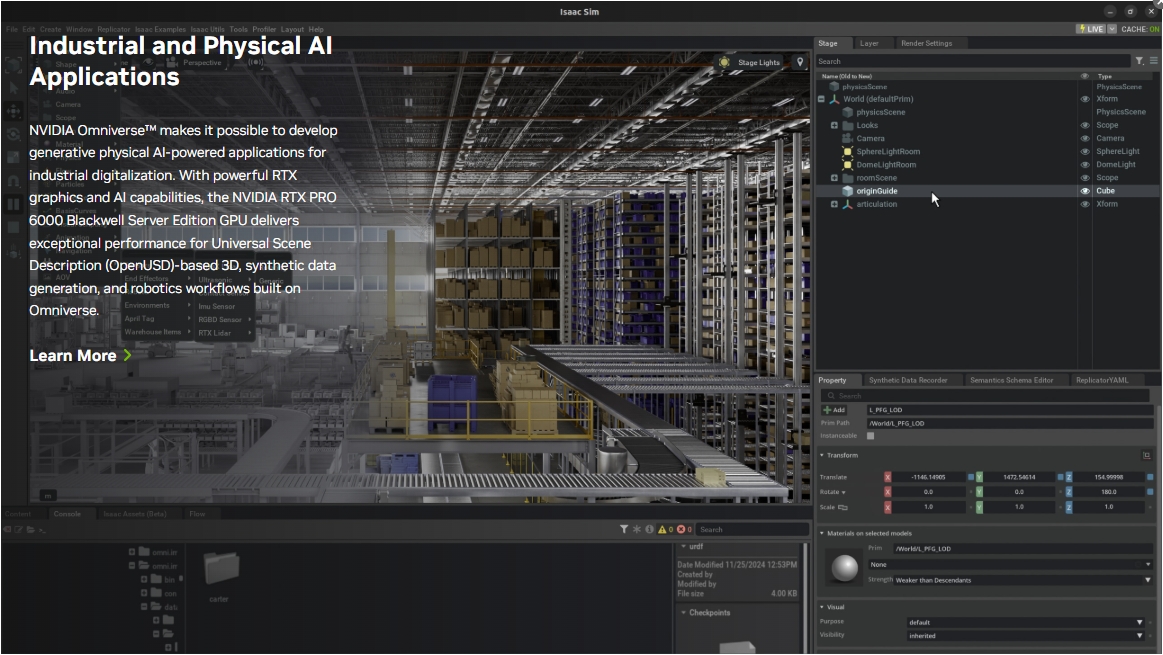Click the console warning triangle filter icon
The width and height of the screenshot is (1163, 655).
pos(662,529)
